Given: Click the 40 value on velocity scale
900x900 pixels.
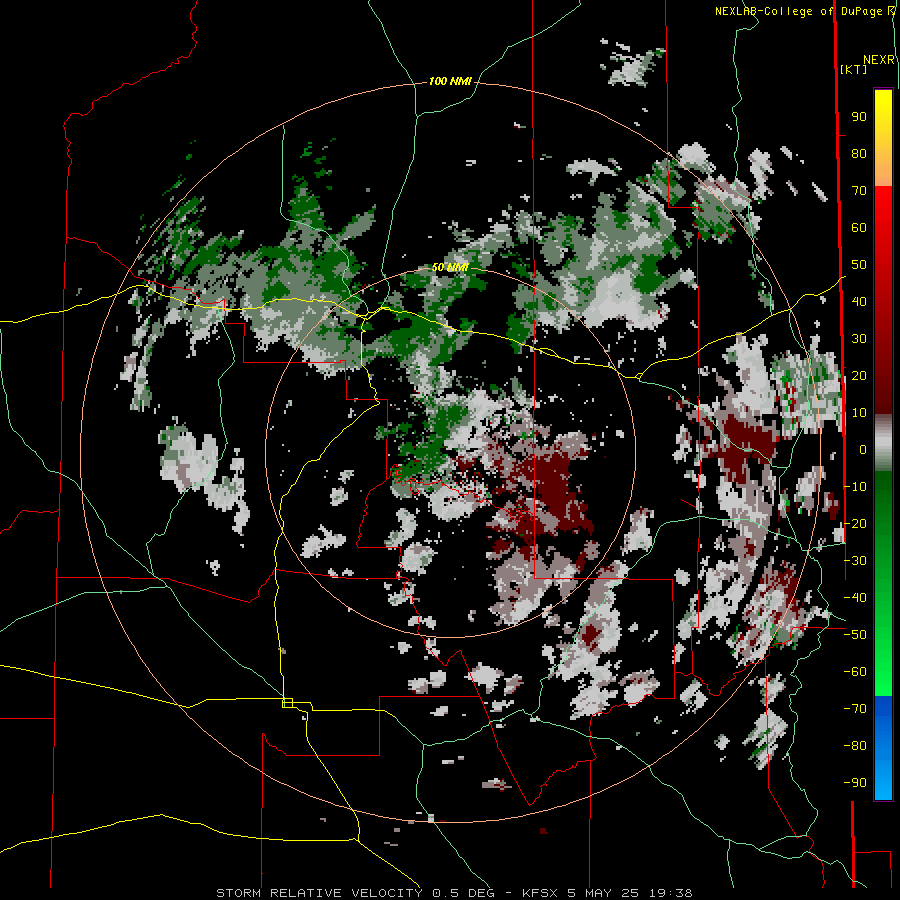Looking at the screenshot, I should [x=859, y=302].
